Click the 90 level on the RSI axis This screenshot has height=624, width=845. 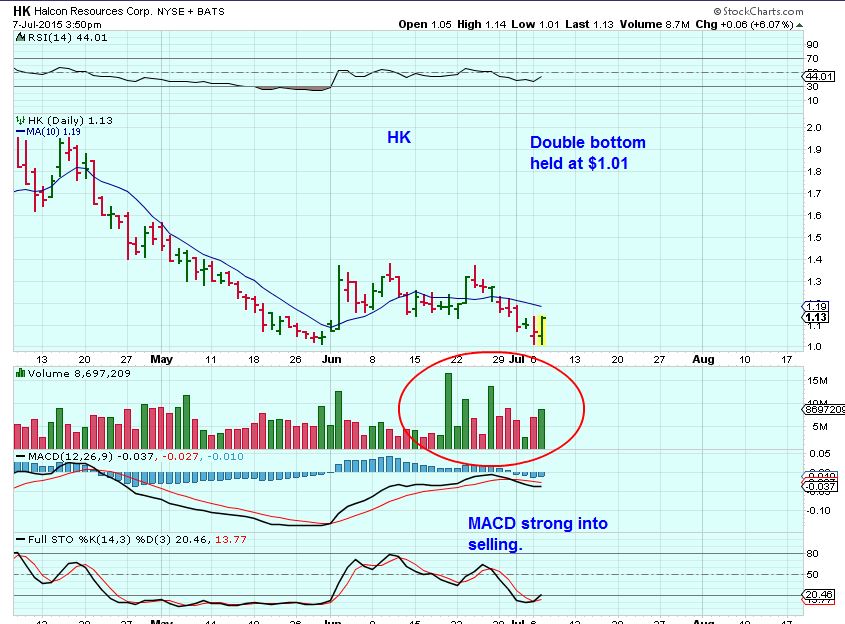[x=812, y=45]
